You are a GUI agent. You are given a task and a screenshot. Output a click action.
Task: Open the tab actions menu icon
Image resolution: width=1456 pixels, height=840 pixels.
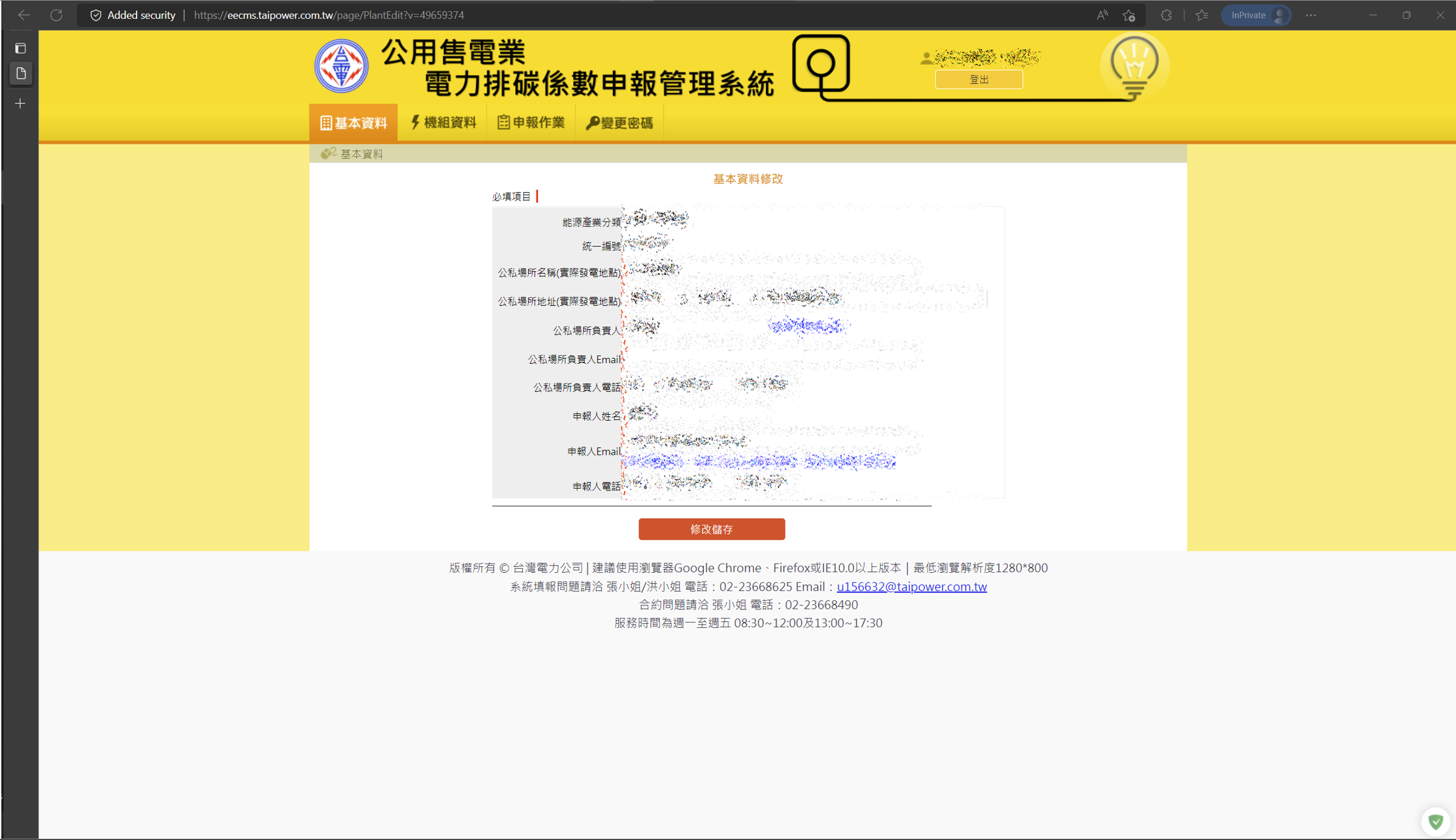[20, 48]
